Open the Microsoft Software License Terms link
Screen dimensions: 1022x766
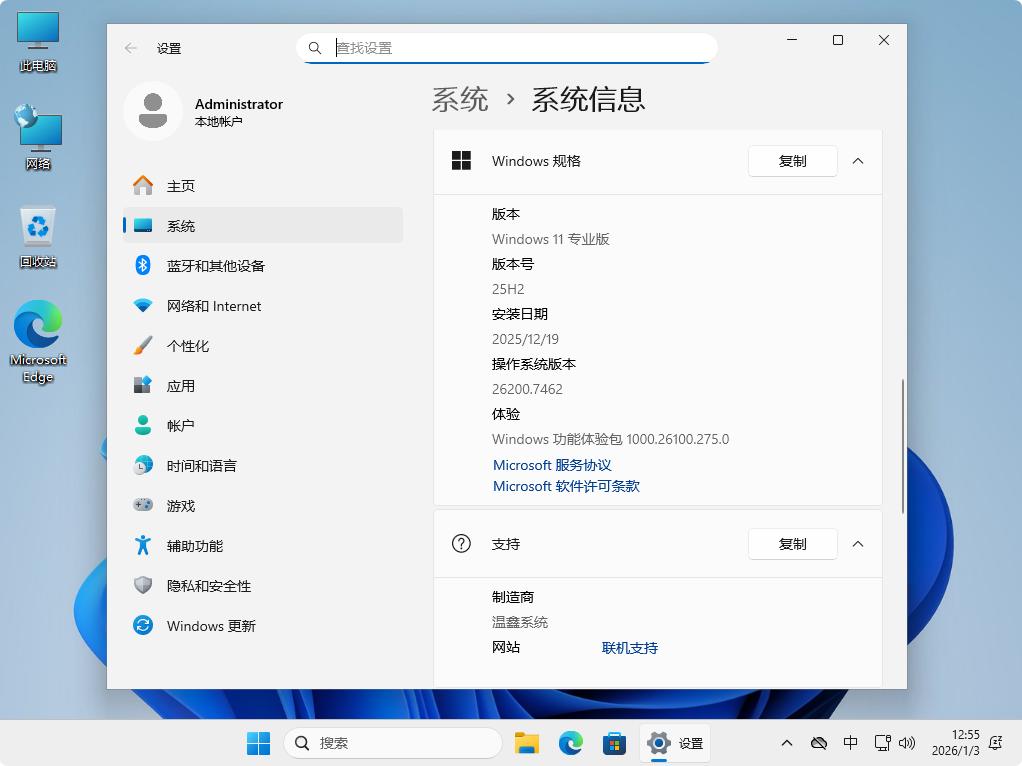click(x=566, y=486)
